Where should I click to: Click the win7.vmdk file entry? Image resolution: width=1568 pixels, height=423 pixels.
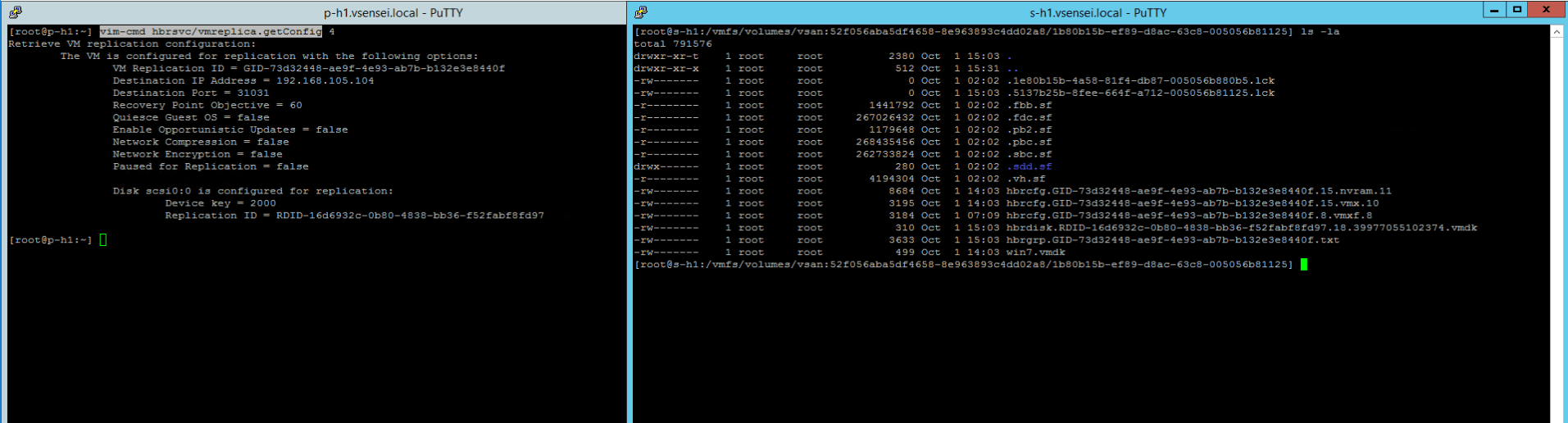pos(1035,252)
